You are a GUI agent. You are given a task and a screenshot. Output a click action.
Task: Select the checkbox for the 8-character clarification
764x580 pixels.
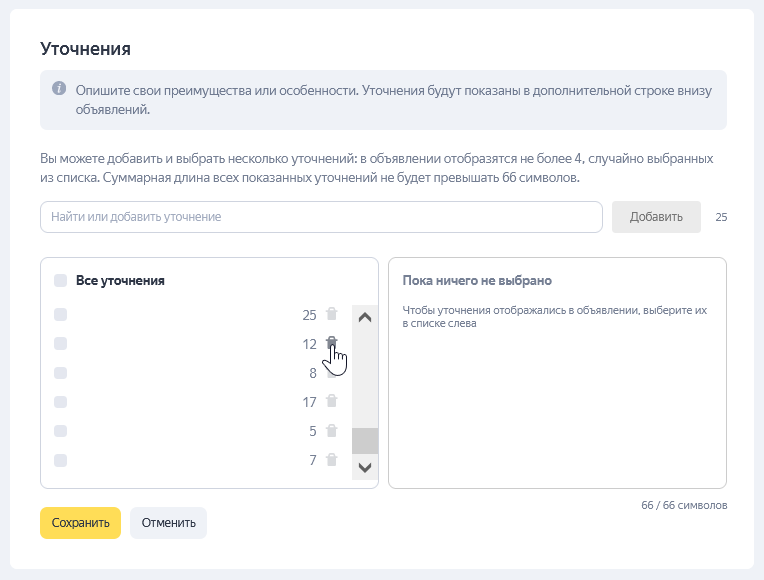[61, 373]
